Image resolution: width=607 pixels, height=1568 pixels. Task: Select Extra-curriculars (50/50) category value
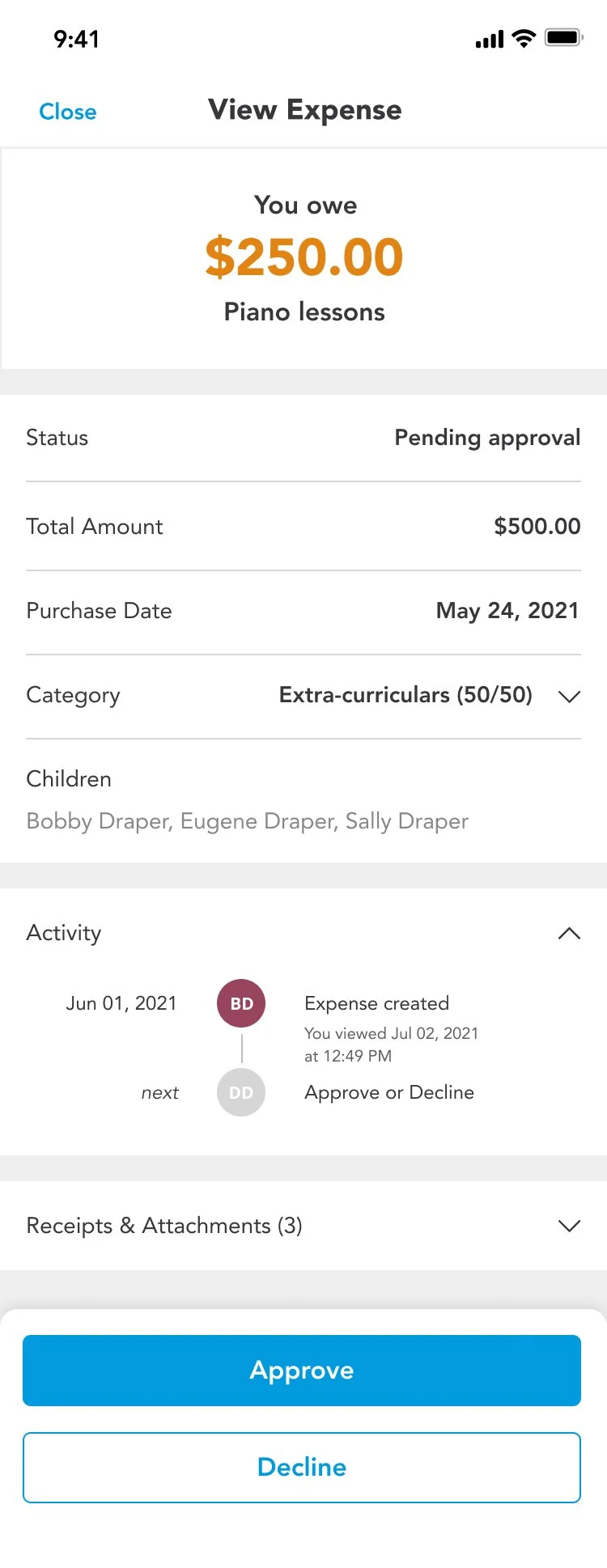point(405,695)
